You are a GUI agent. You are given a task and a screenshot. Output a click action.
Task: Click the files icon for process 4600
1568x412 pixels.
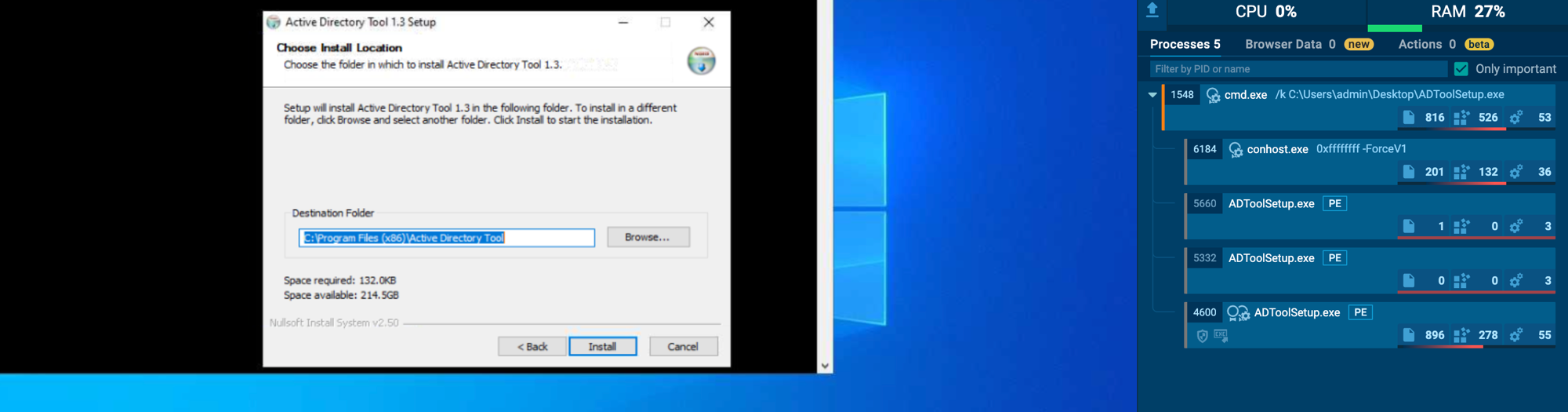click(x=1409, y=335)
